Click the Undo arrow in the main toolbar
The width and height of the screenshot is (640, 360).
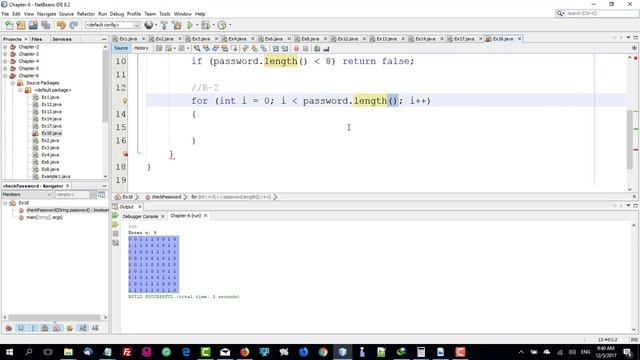pyautogui.click(x=61, y=25)
